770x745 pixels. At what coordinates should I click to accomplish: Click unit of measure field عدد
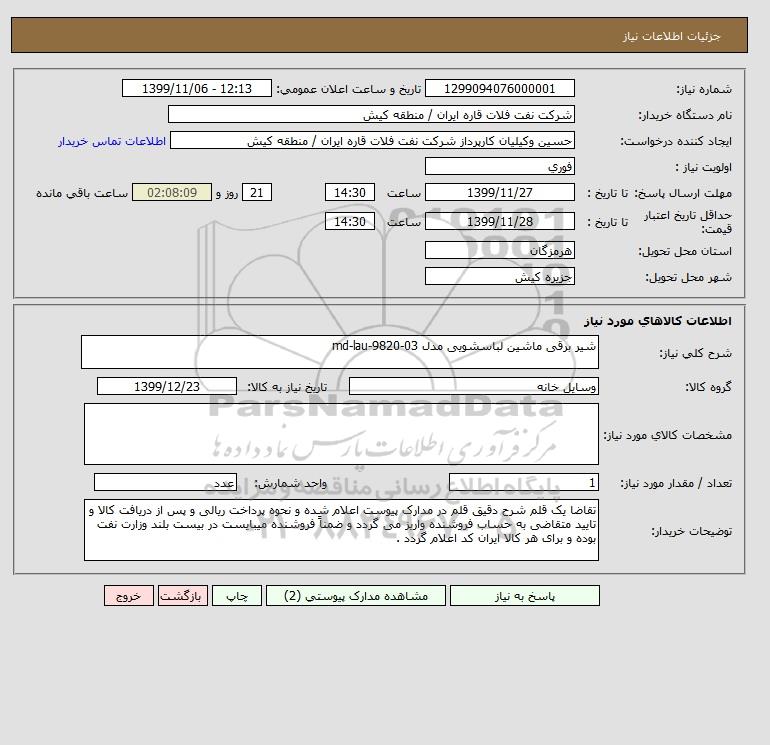point(165,483)
